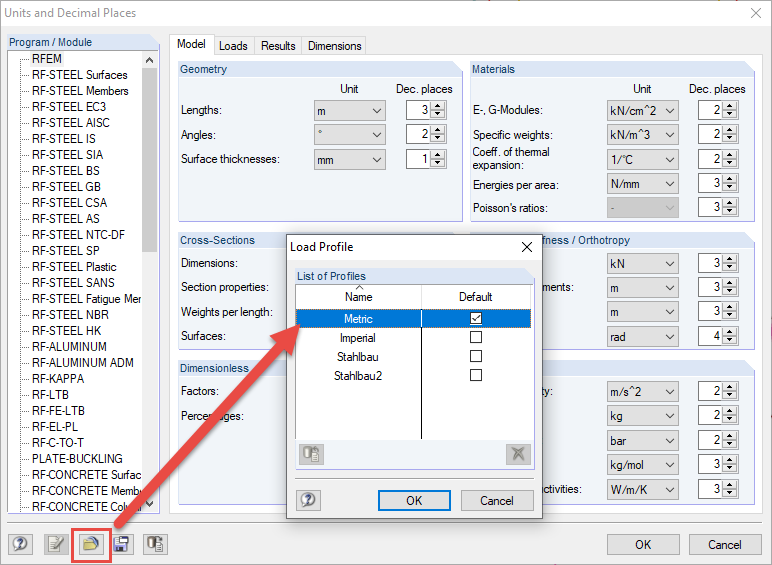772x565 pixels.
Task: Select RF-STEEL Plastic in the module tree
Action: coord(74,267)
